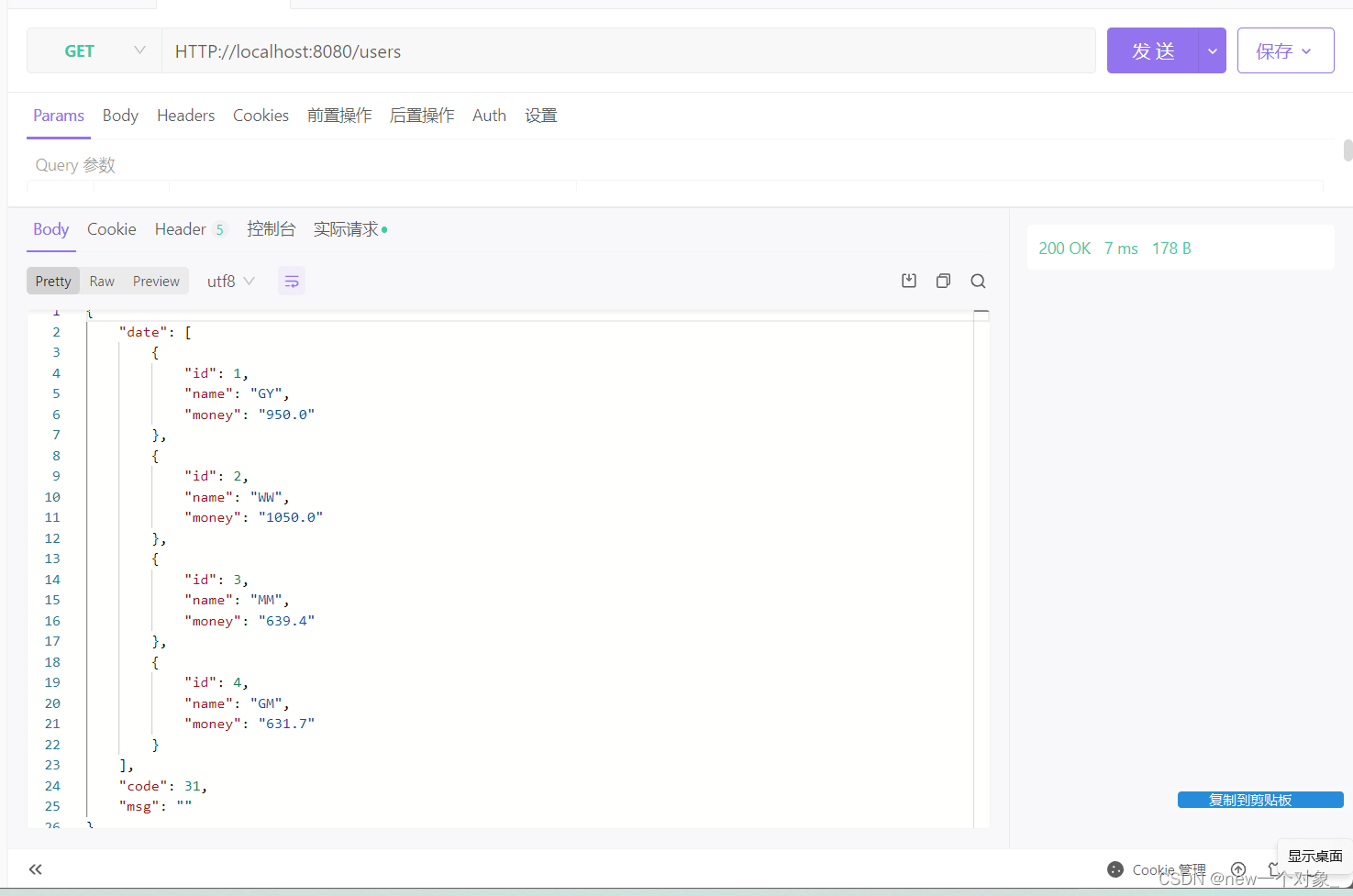The width and height of the screenshot is (1353, 896).
Task: Select Preview response view
Action: point(156,281)
